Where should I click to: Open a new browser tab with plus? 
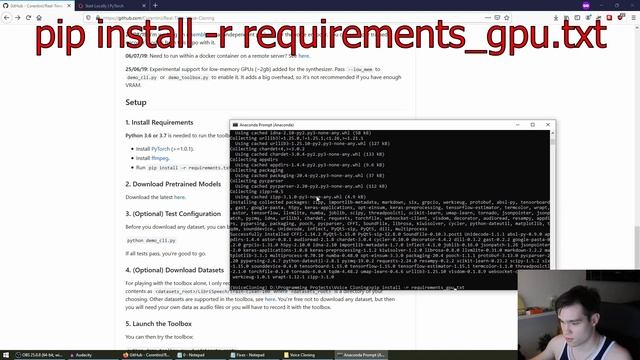pyautogui.click(x=156, y=5)
